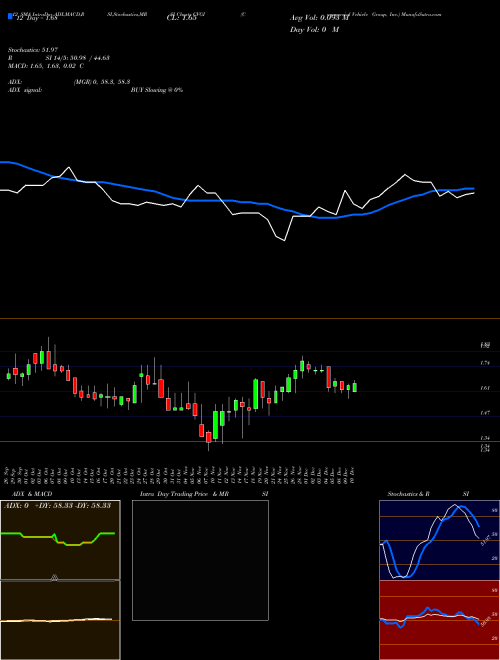Click the 'Stochastics: 51.97' reading
500x660 pixels.
(31, 50)
